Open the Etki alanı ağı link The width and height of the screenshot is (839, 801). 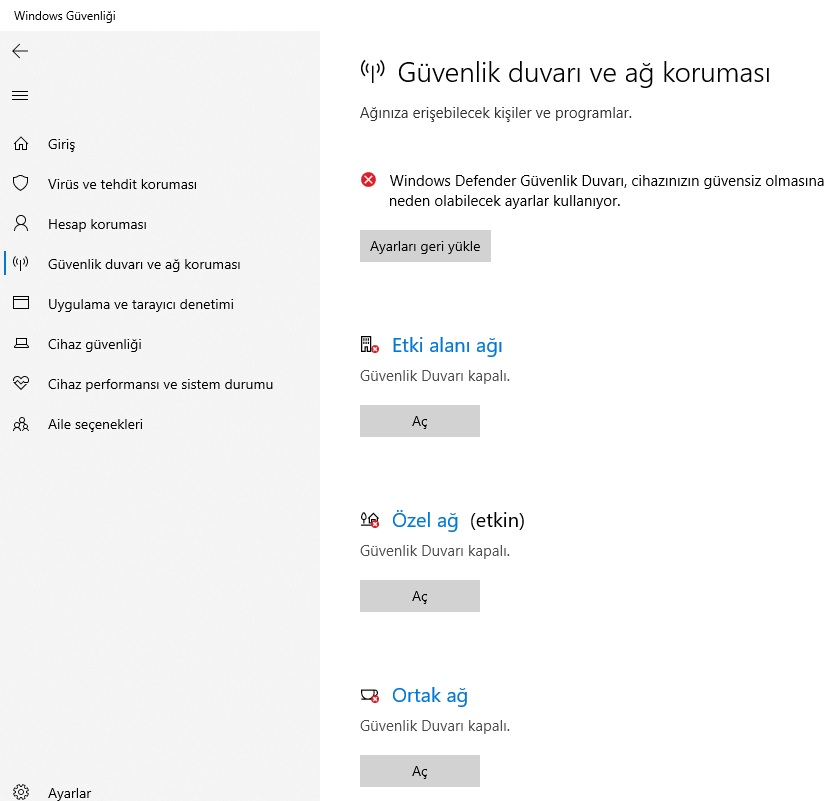tap(447, 346)
